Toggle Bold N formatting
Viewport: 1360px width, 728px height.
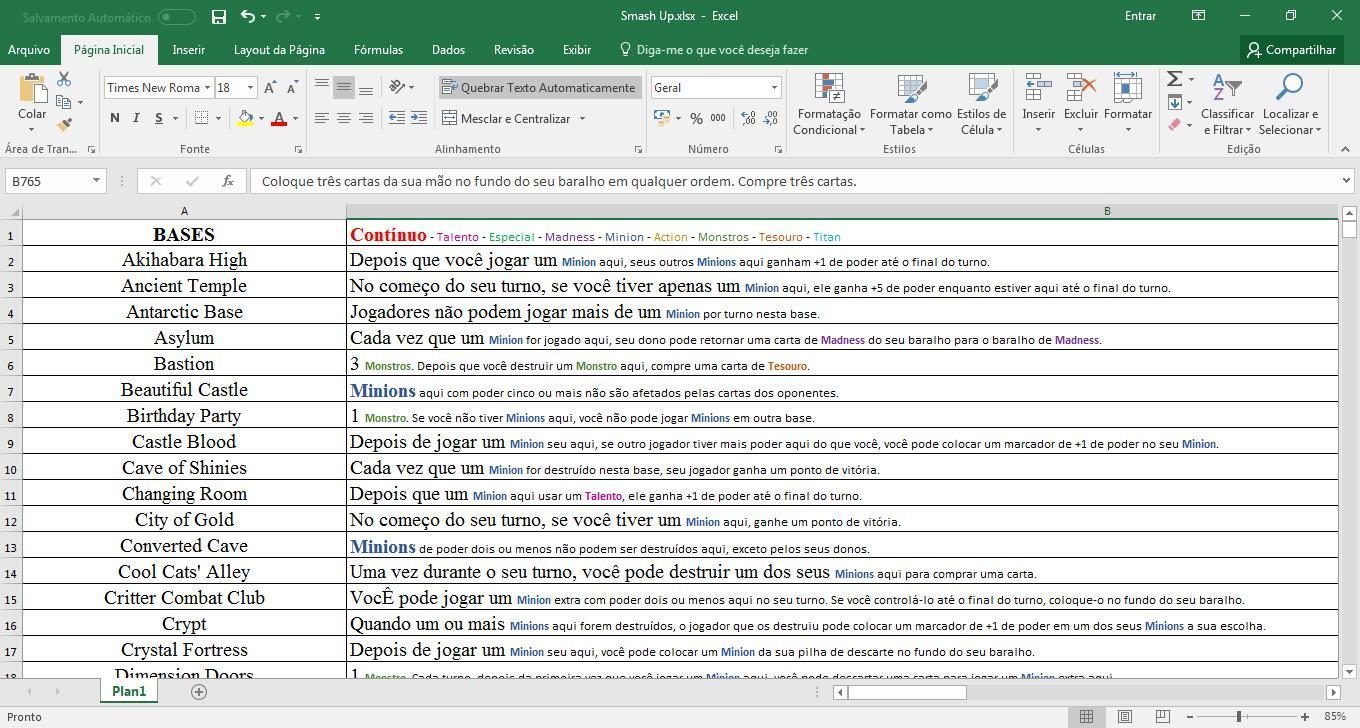click(115, 118)
